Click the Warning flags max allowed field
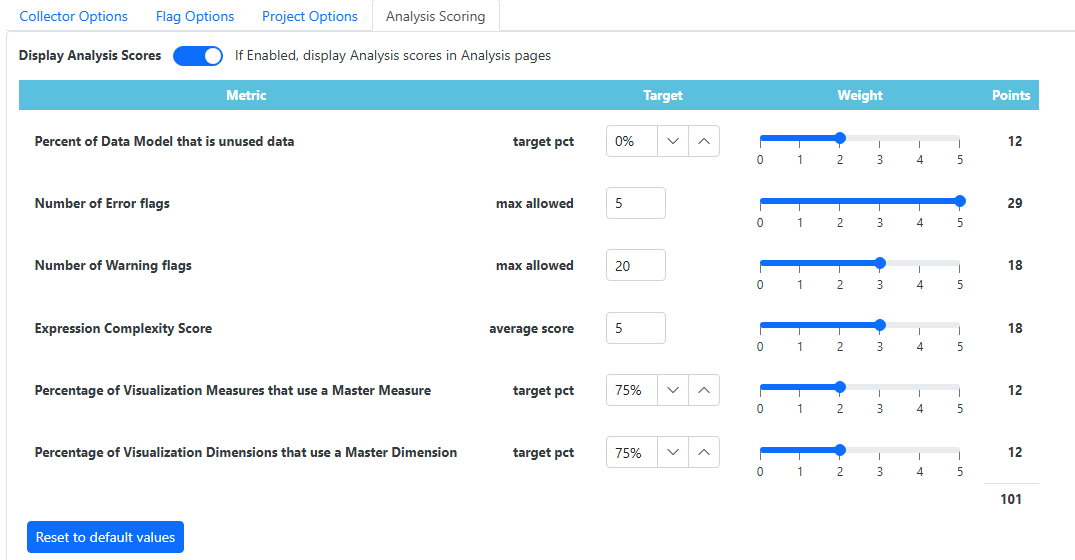 635,266
